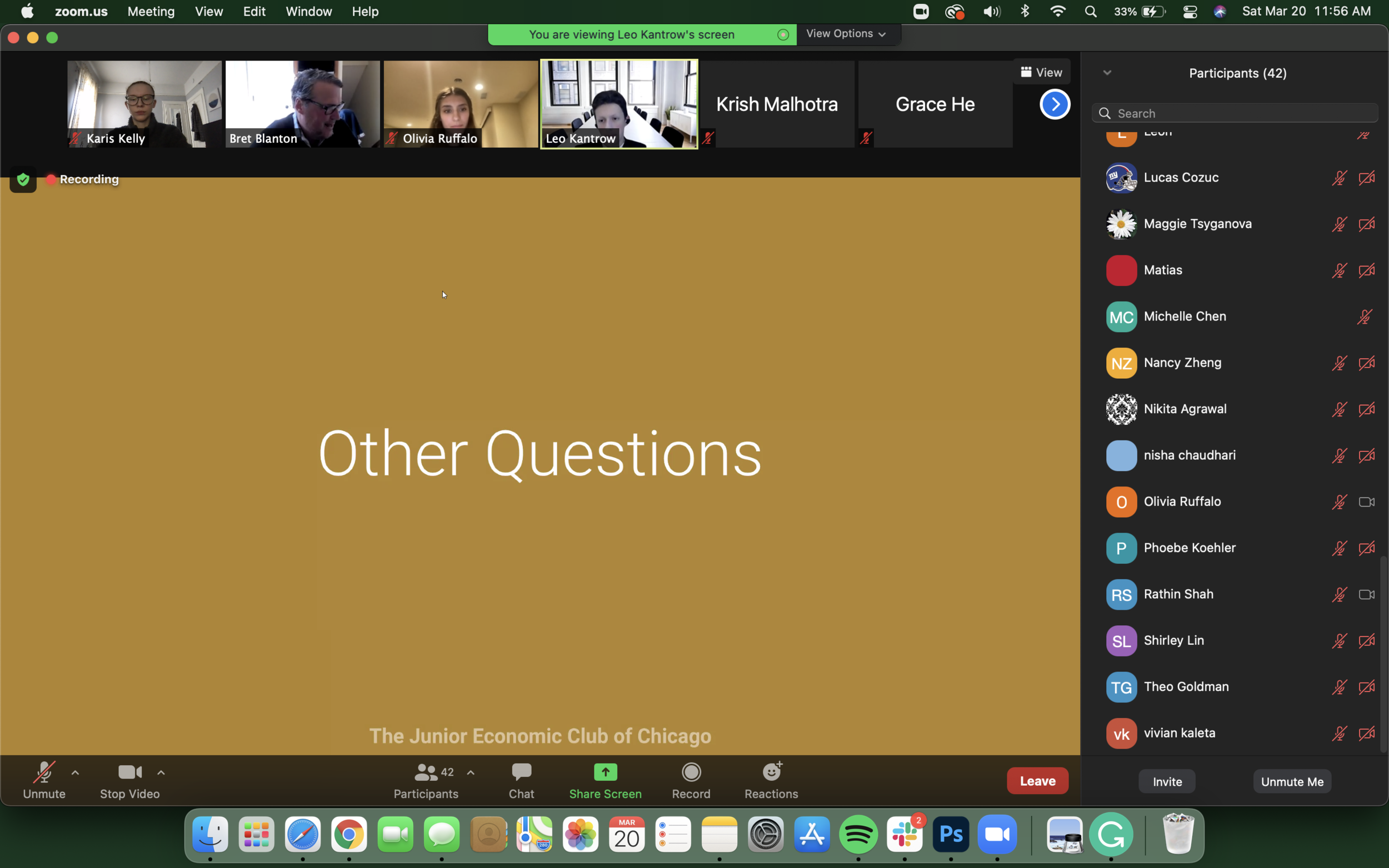The image size is (1389, 868).
Task: Open the Reactions menu icon
Action: [x=771, y=772]
